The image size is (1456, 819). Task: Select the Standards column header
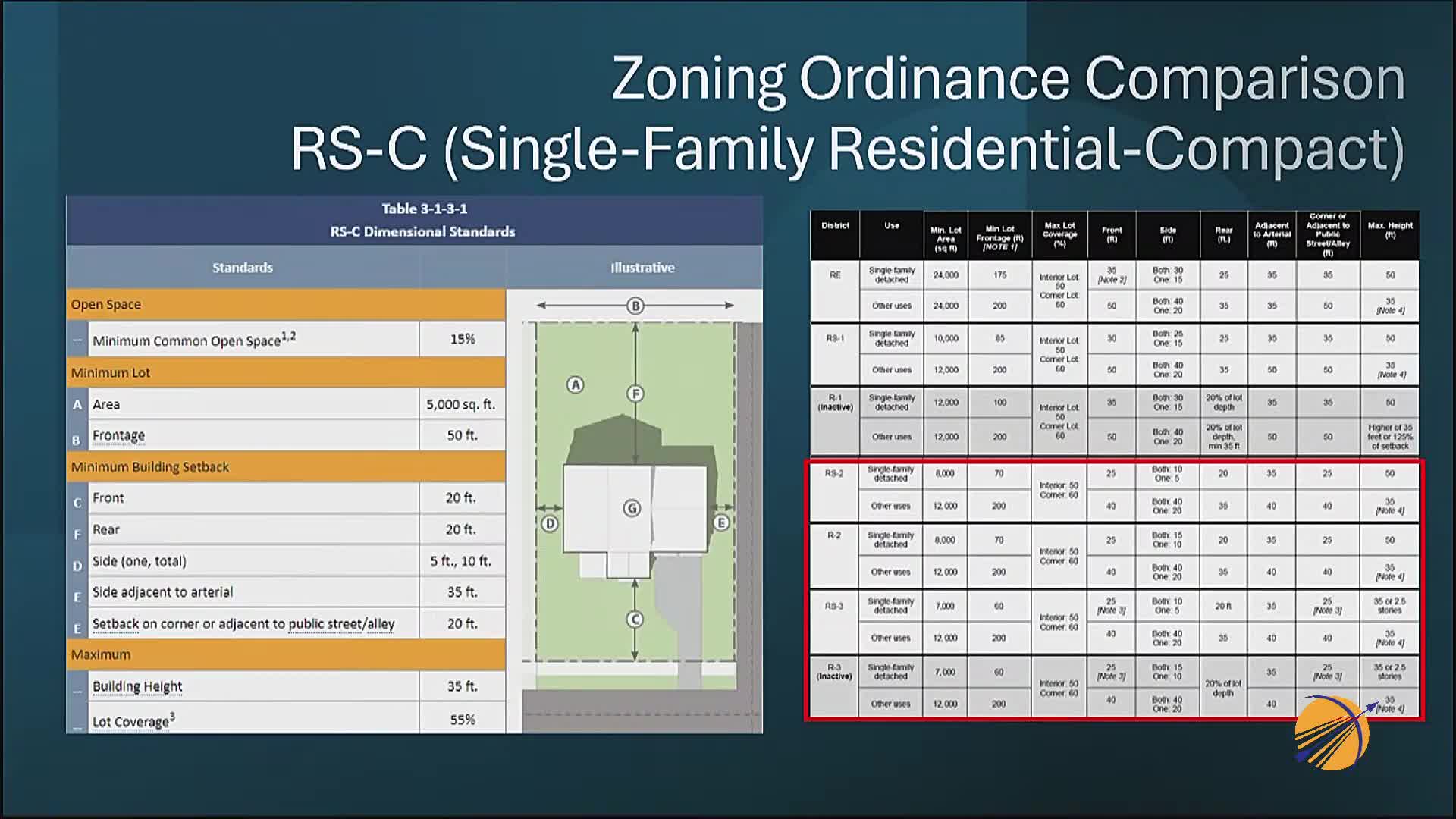(x=243, y=268)
